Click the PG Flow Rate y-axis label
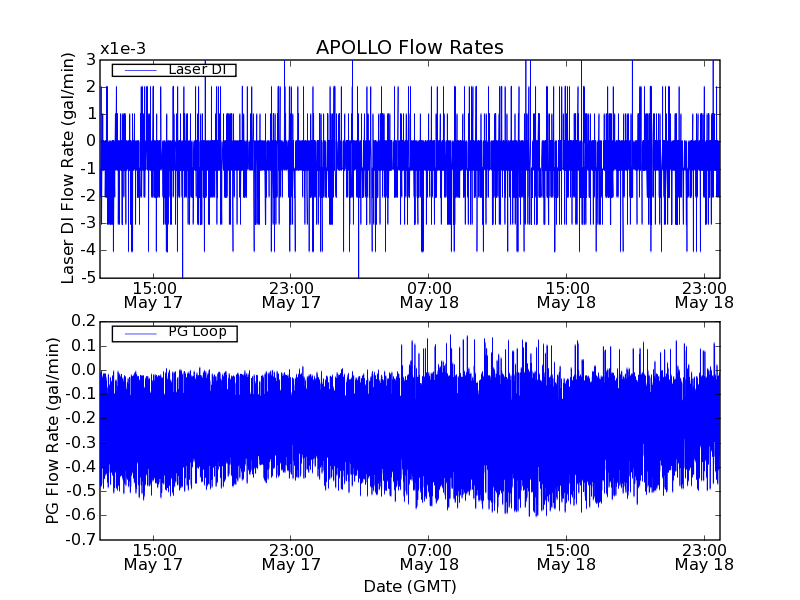Image resolution: width=800 pixels, height=600 pixels. click(52, 430)
